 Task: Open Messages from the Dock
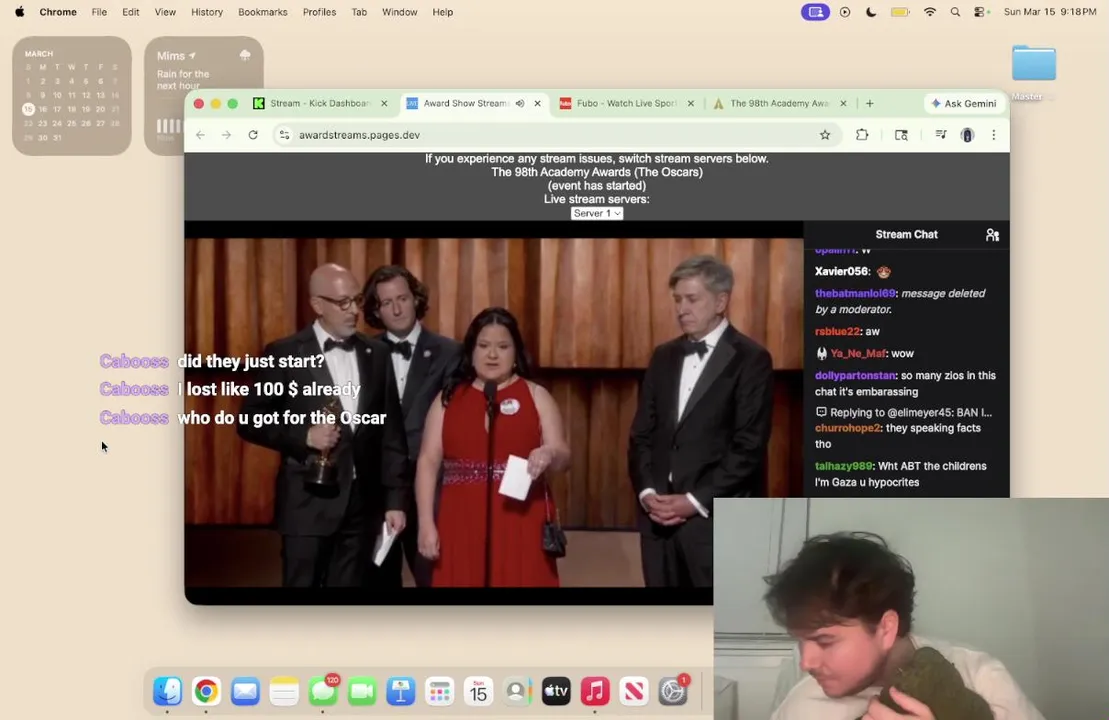(323, 691)
